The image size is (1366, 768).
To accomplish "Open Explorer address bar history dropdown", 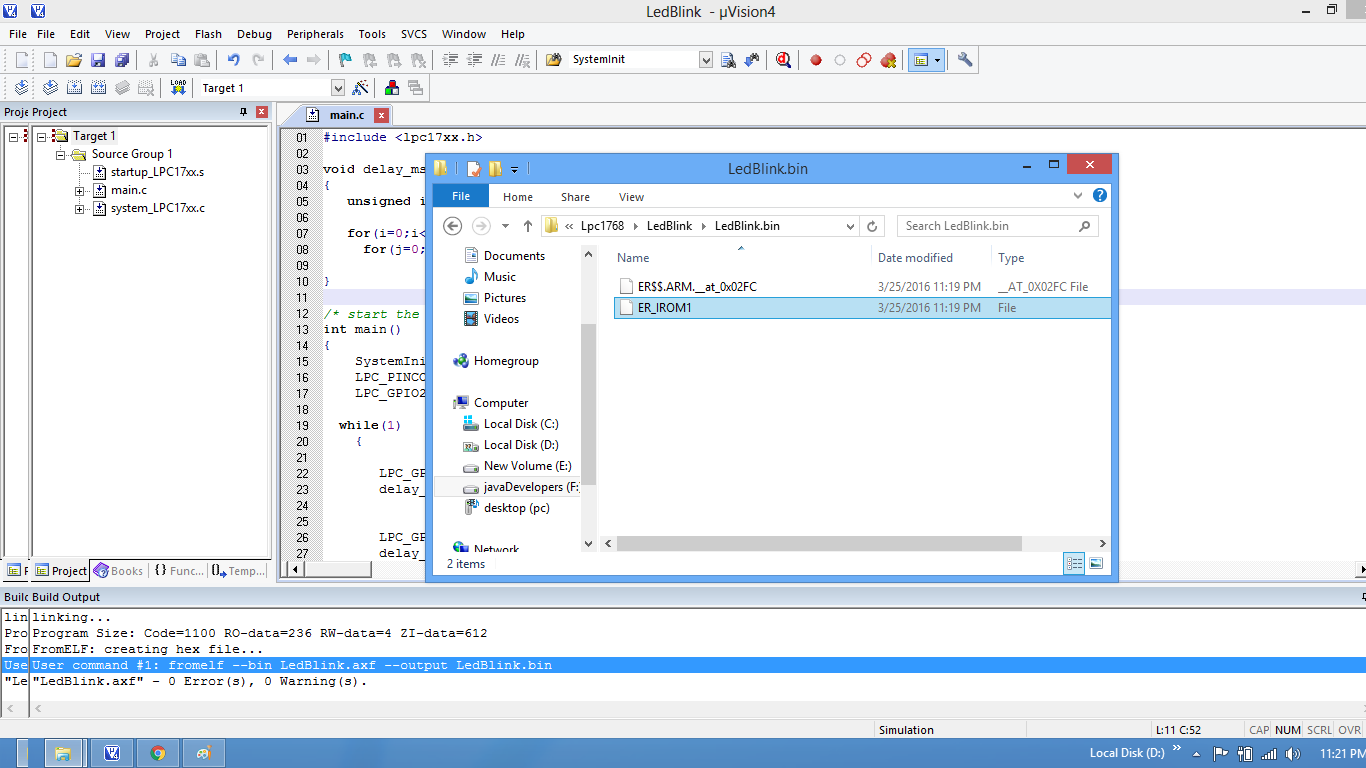I will click(850, 226).
